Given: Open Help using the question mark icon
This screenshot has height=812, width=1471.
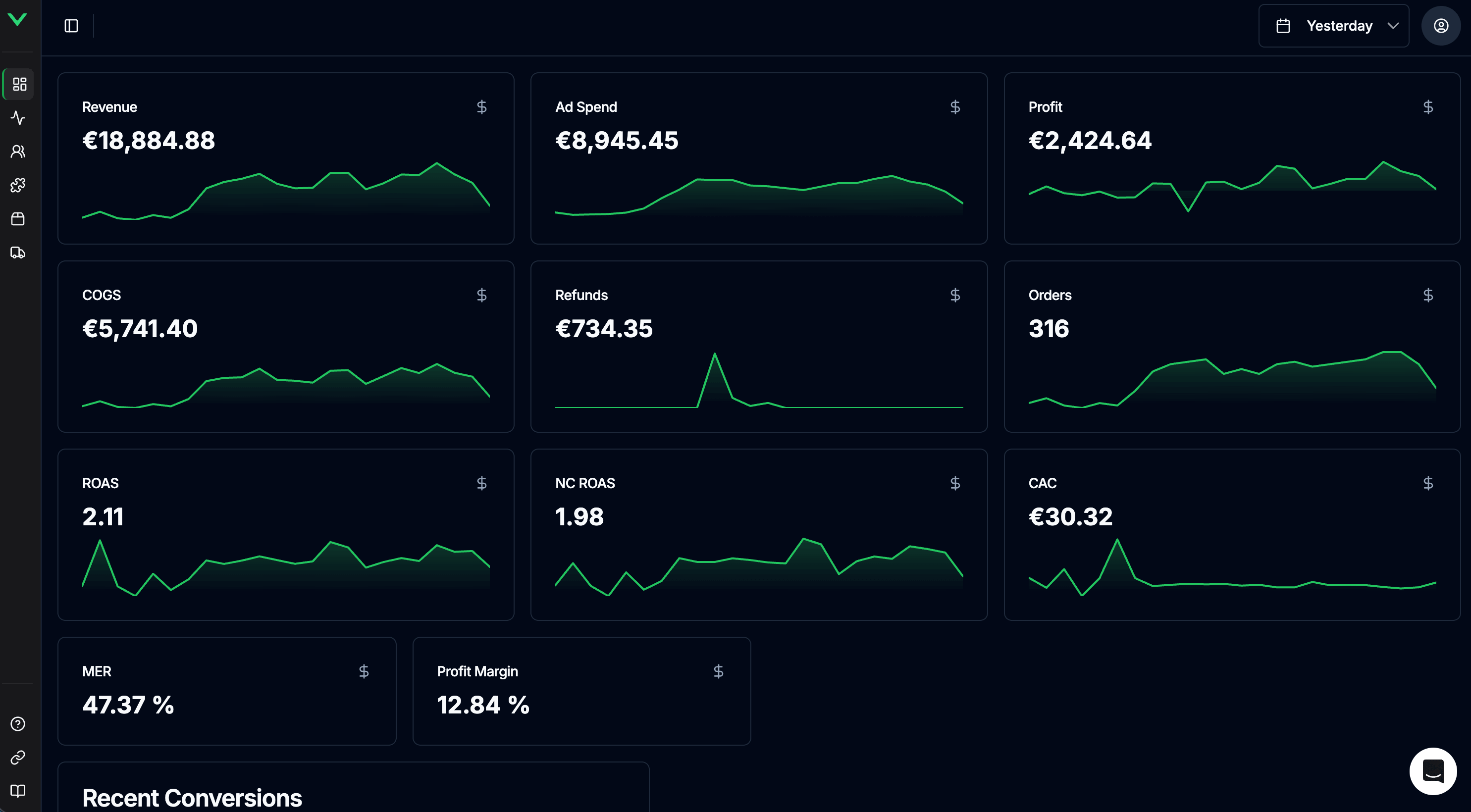Looking at the screenshot, I should click(x=18, y=724).
